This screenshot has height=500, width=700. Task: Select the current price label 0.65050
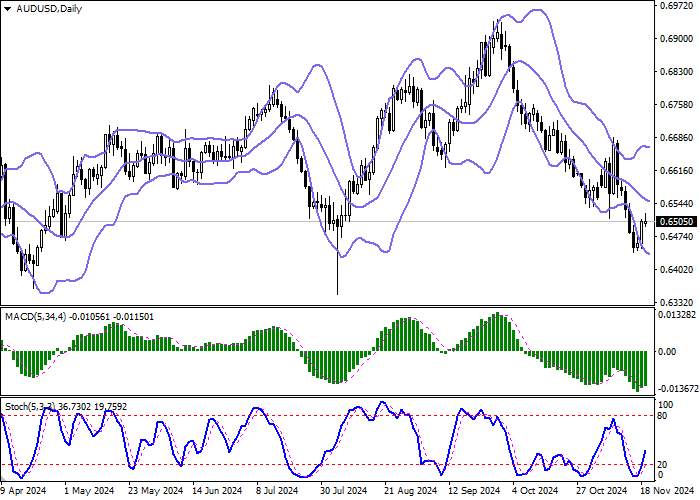[x=676, y=222]
